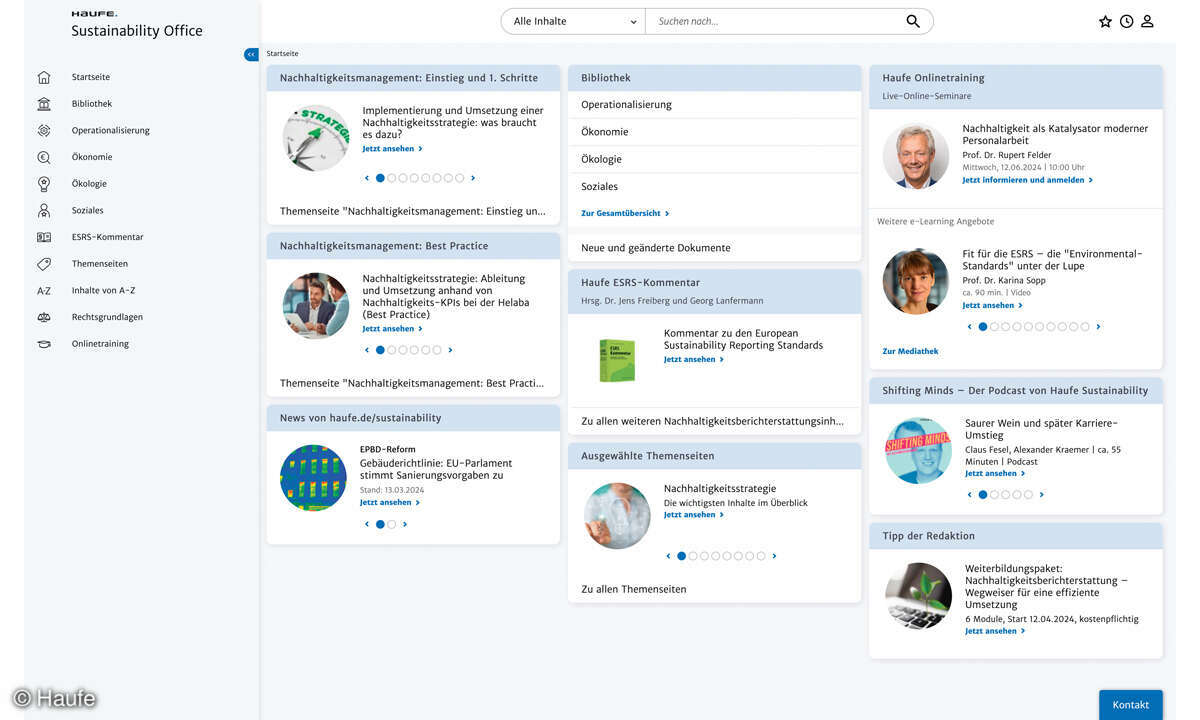Click the Themenseiten tag icon
This screenshot has width=1200, height=720.
43,264
